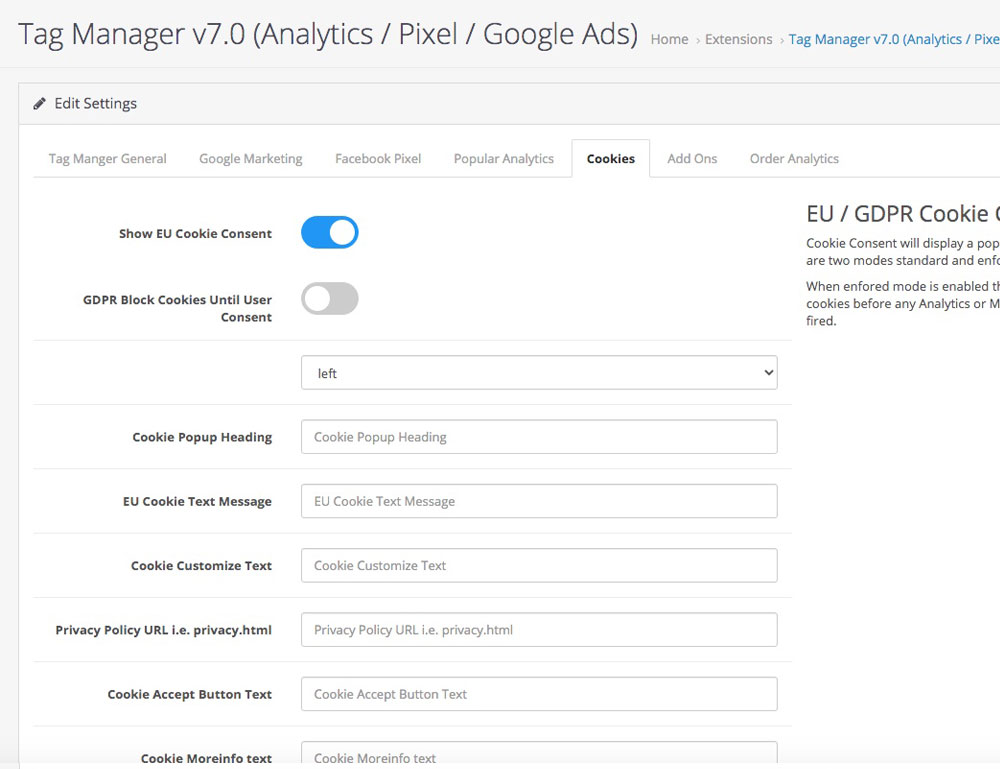
Task: Focus the Cookie Customize Text input
Action: 539,566
